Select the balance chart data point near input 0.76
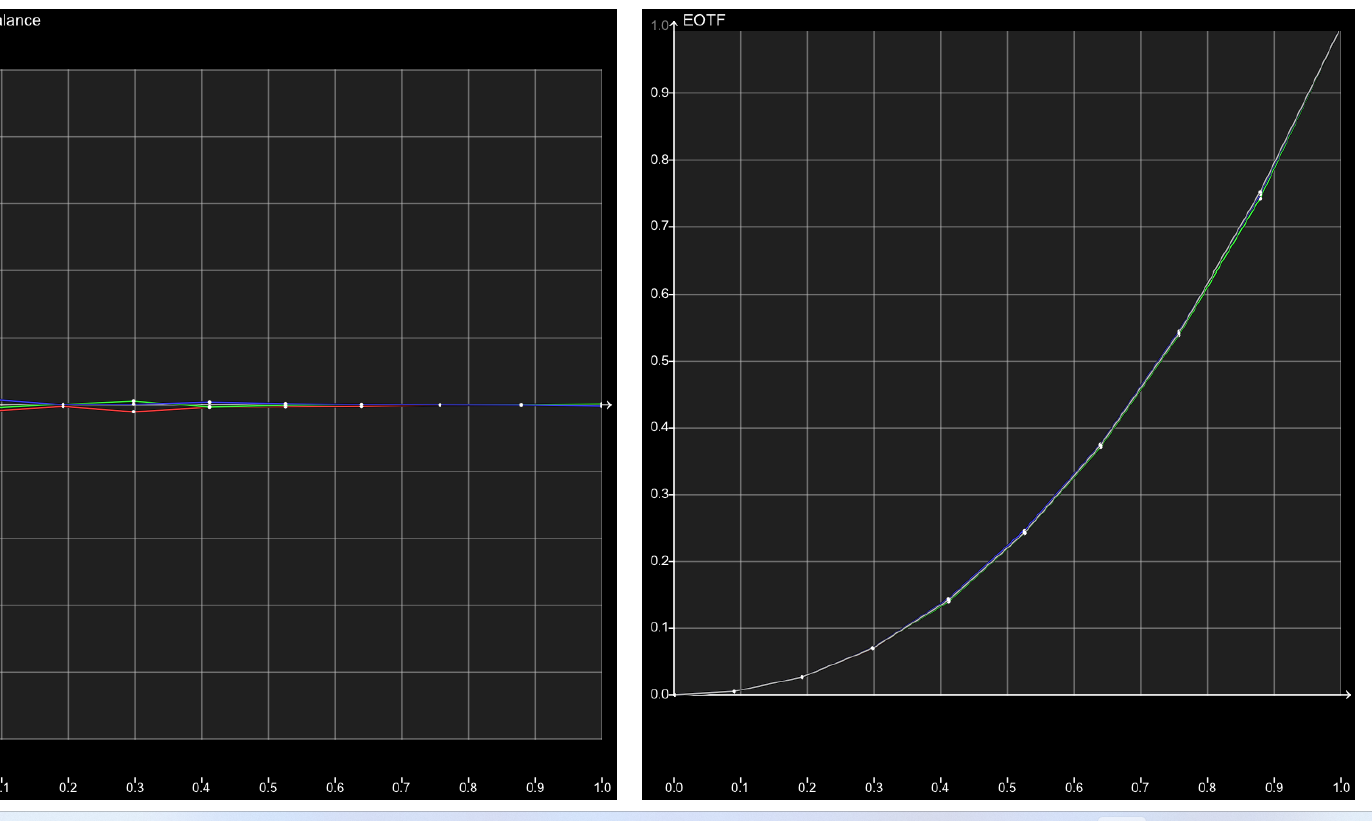1372x821 pixels. click(x=440, y=405)
